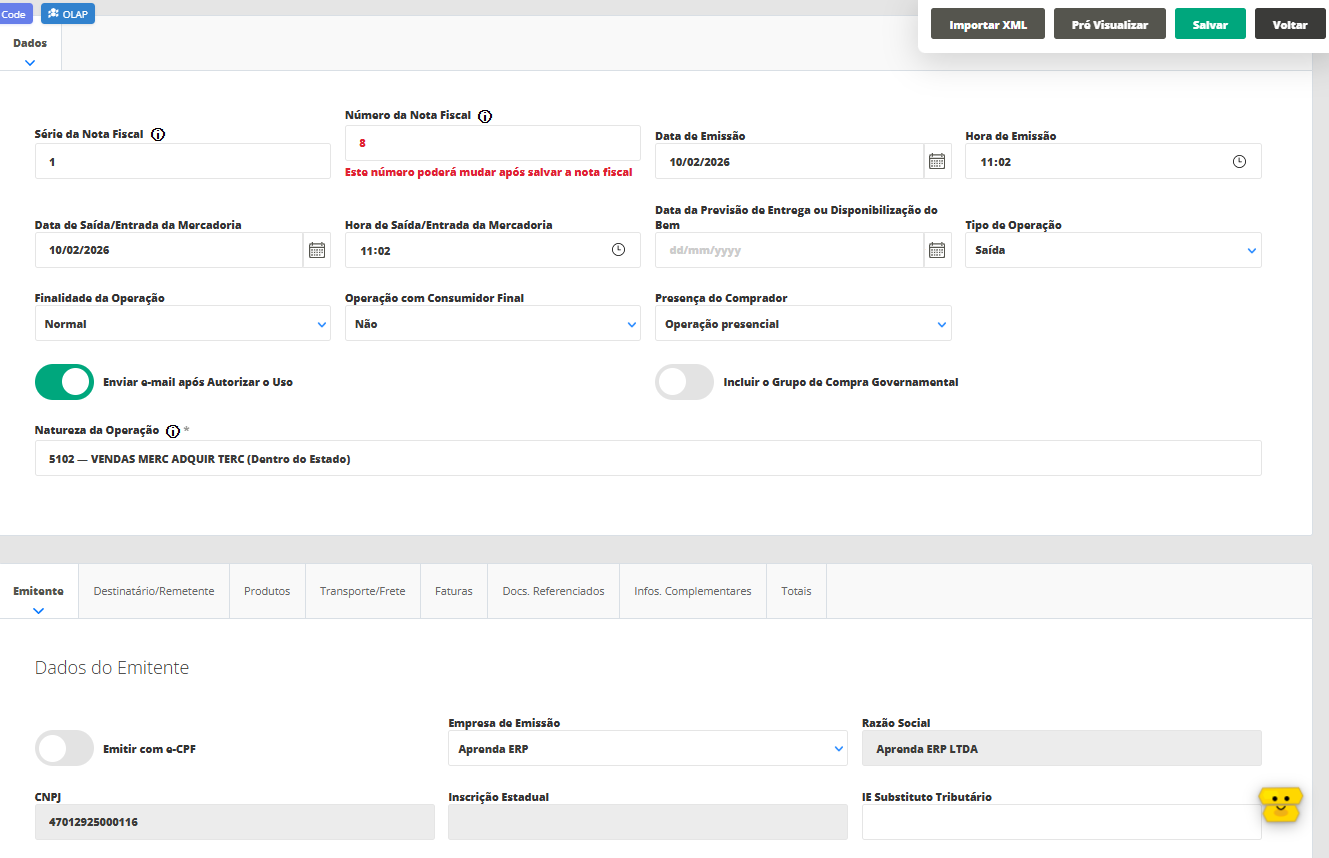Click the green Salvar button
This screenshot has height=858, width=1329.
pos(1209,25)
